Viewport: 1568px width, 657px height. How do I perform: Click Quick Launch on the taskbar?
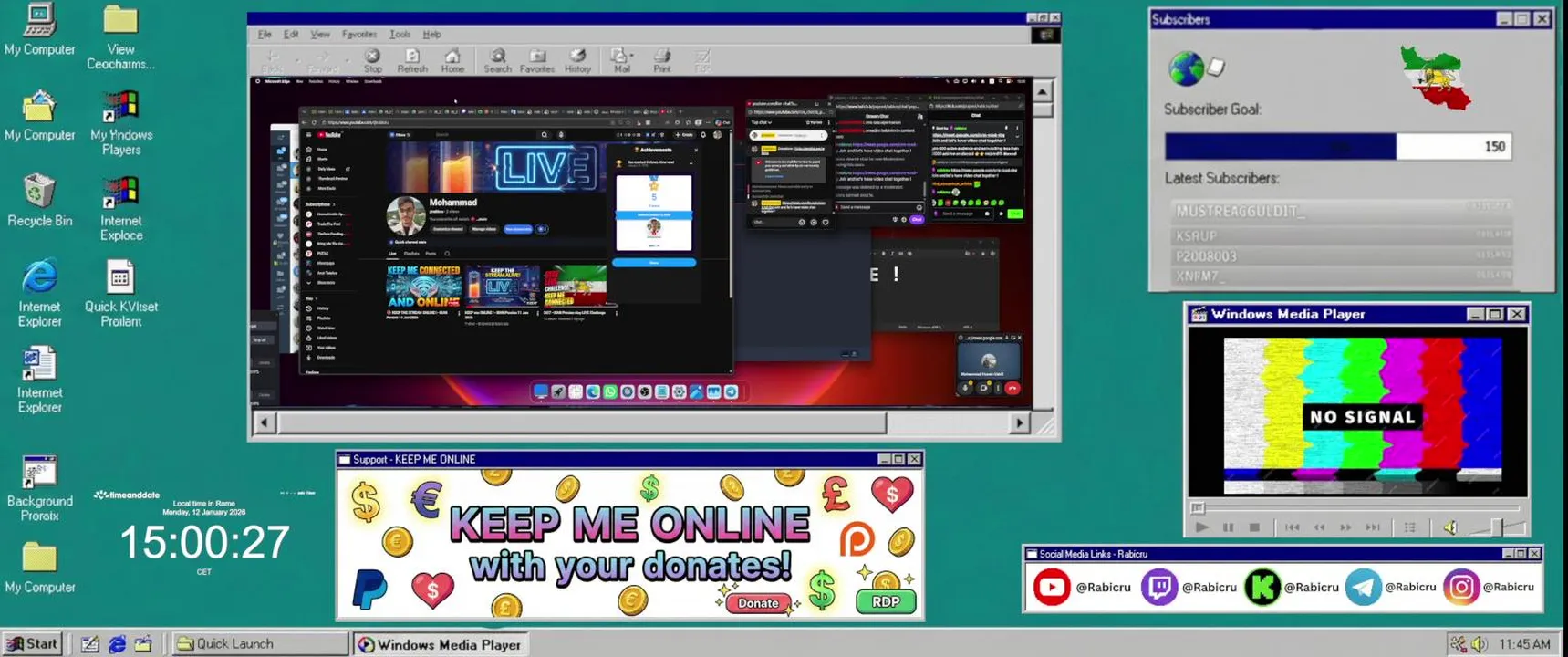(x=260, y=644)
